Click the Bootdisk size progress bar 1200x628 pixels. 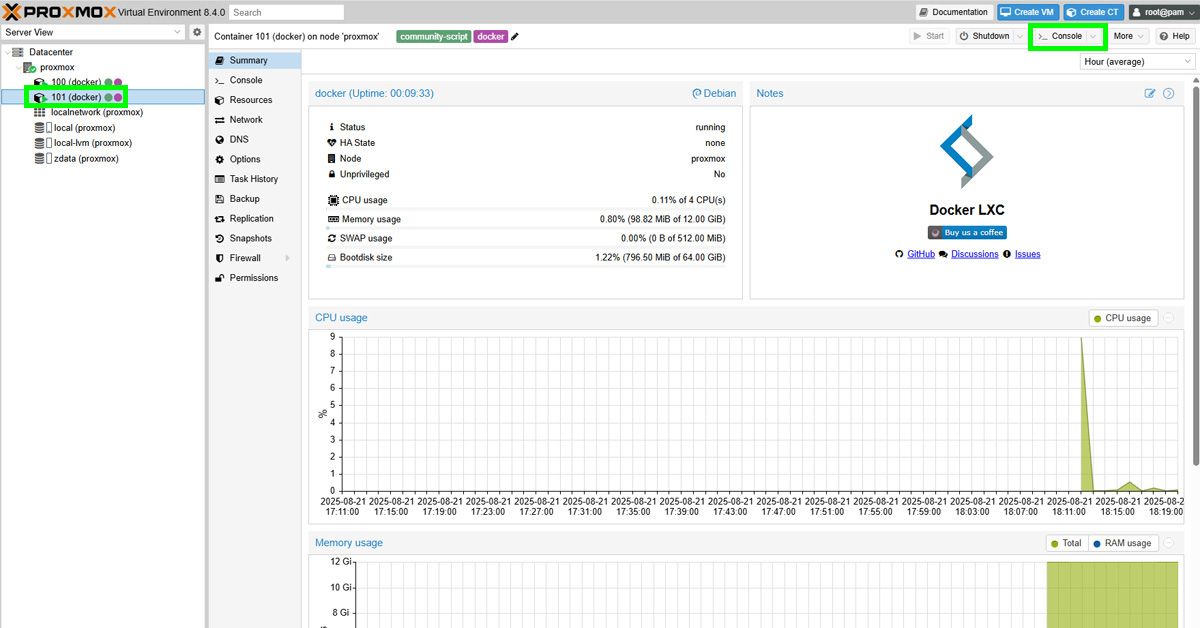[526, 266]
